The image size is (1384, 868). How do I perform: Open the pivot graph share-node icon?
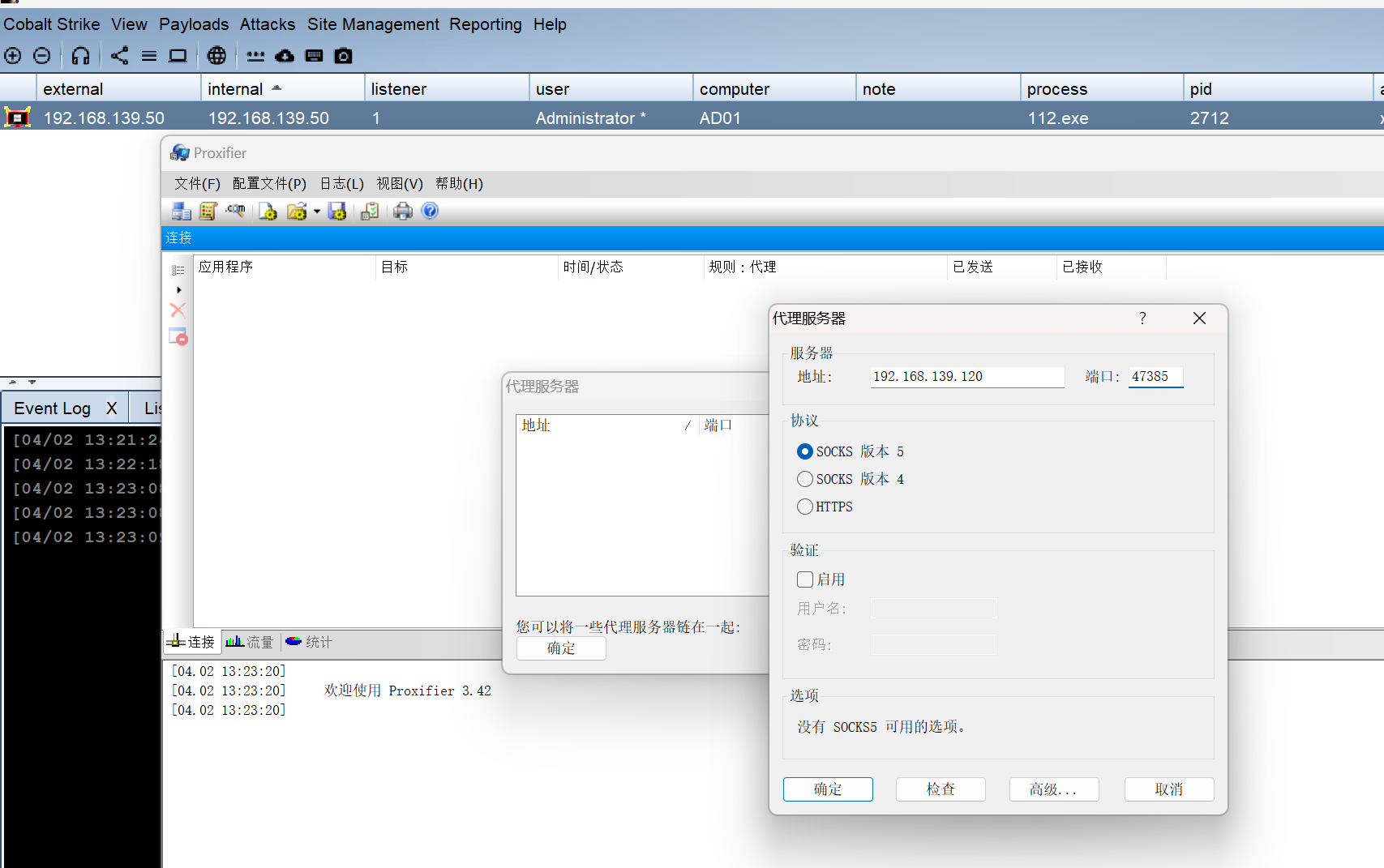point(119,56)
